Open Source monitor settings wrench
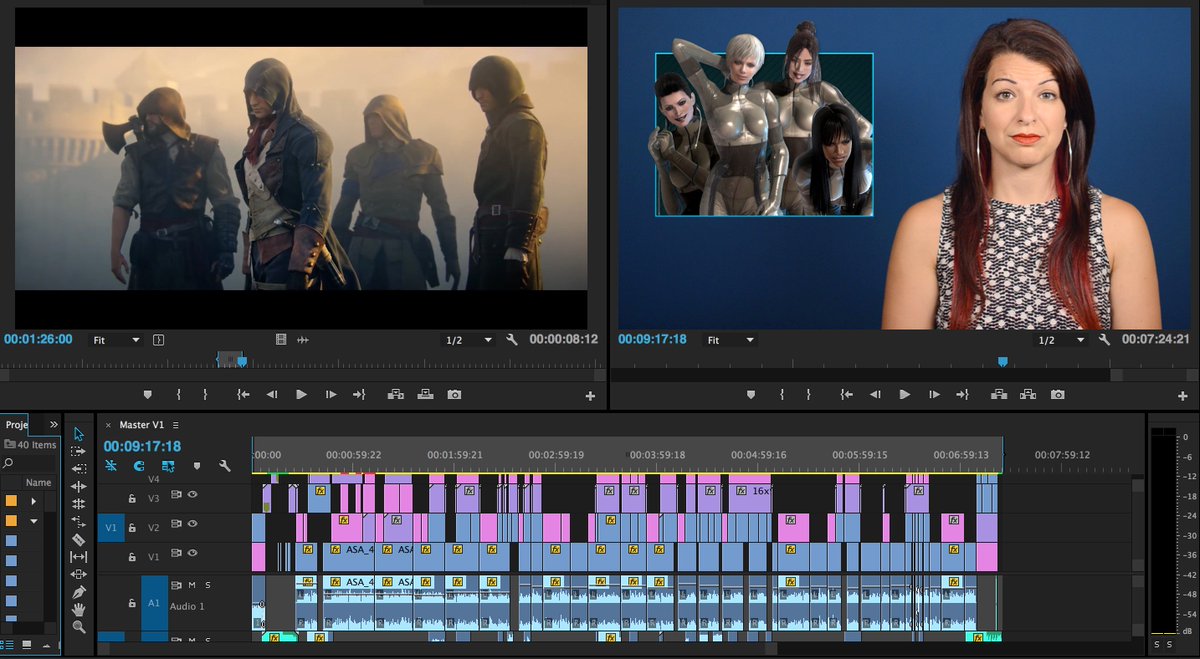Screen dimensions: 1200x659 click(x=512, y=340)
